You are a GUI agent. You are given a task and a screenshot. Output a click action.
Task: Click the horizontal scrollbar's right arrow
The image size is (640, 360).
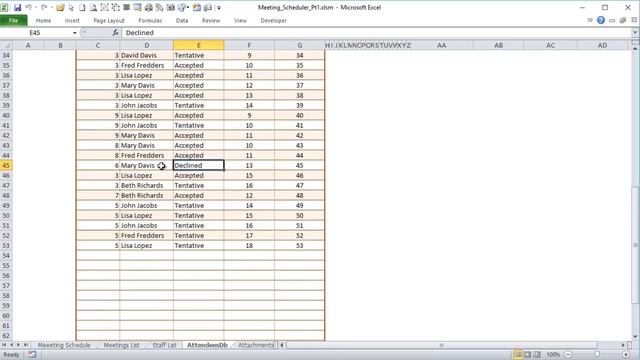[623, 345]
